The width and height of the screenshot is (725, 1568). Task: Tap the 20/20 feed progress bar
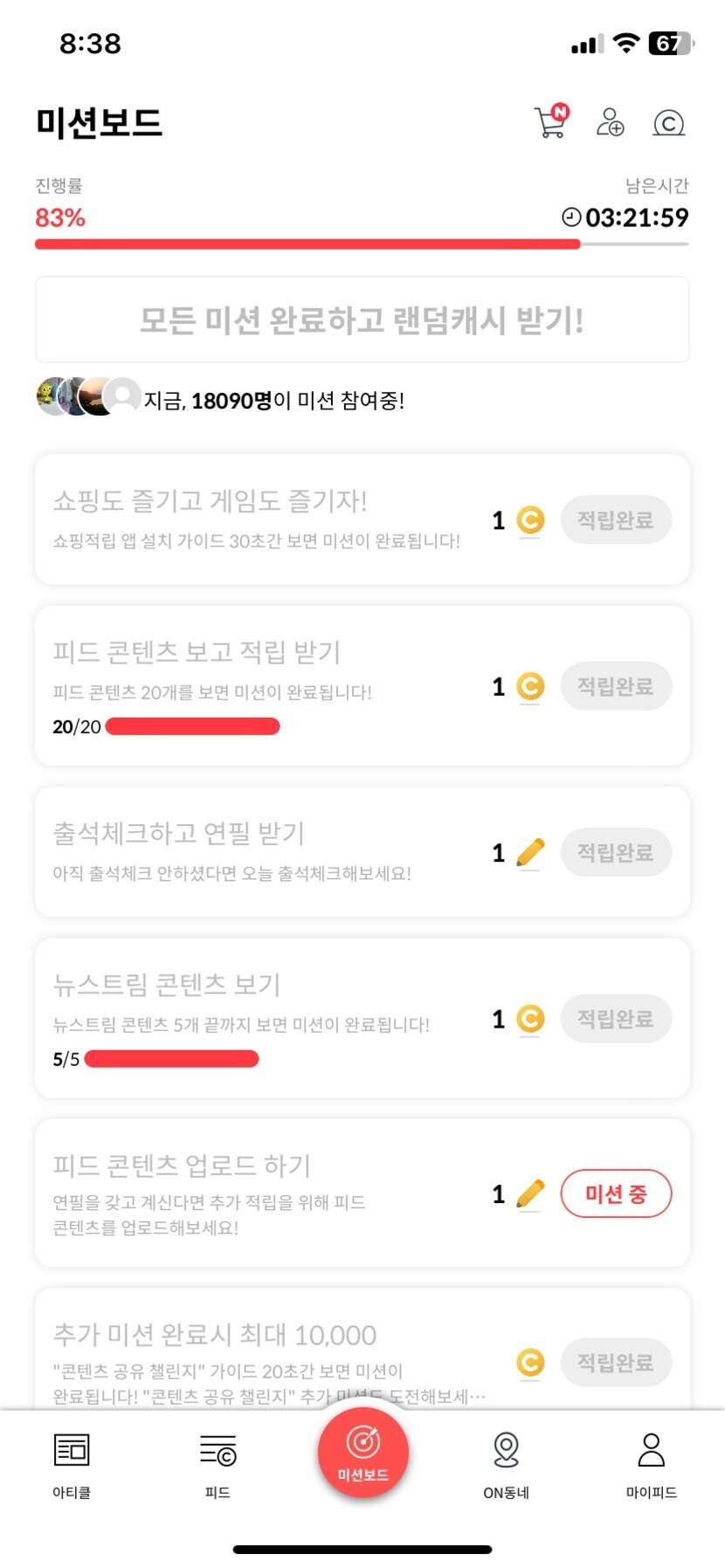tap(192, 726)
